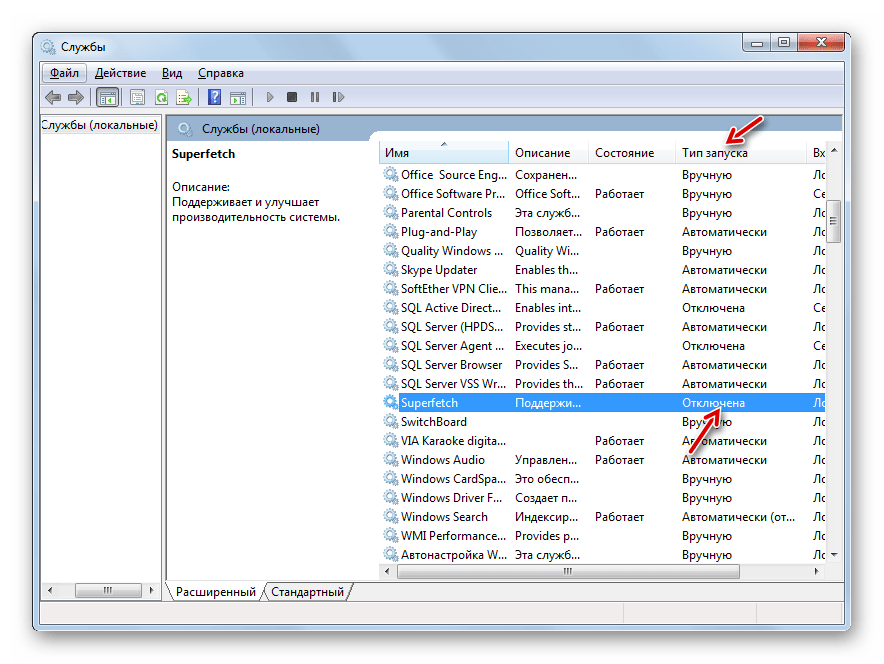
Task: Pause the service with the pause icon
Action: pyautogui.click(x=315, y=97)
